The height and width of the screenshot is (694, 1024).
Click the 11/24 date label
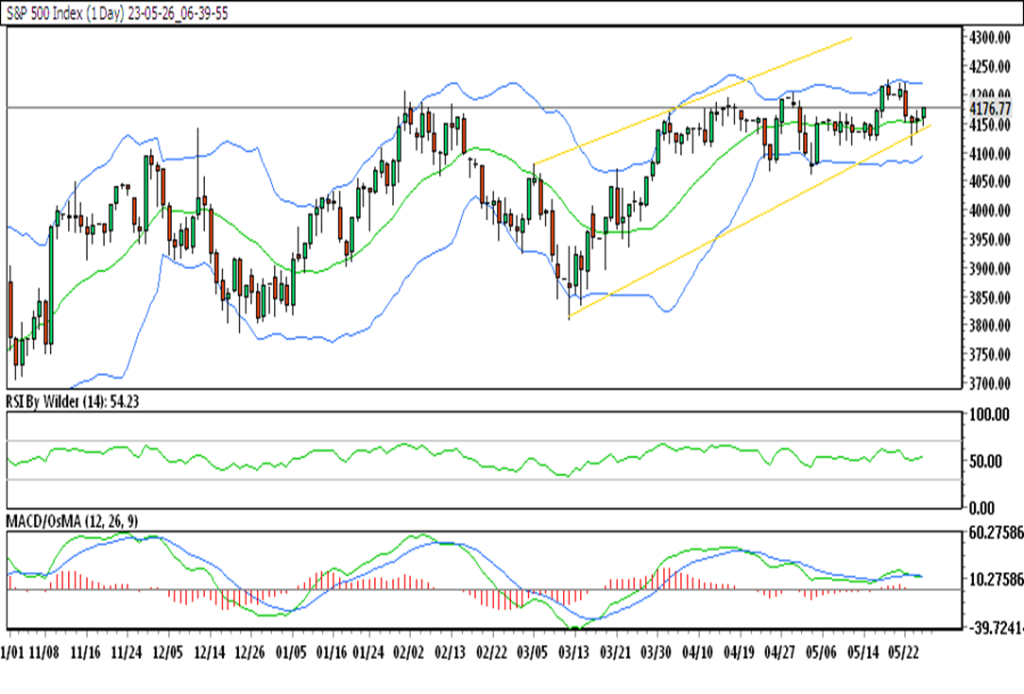[127, 652]
